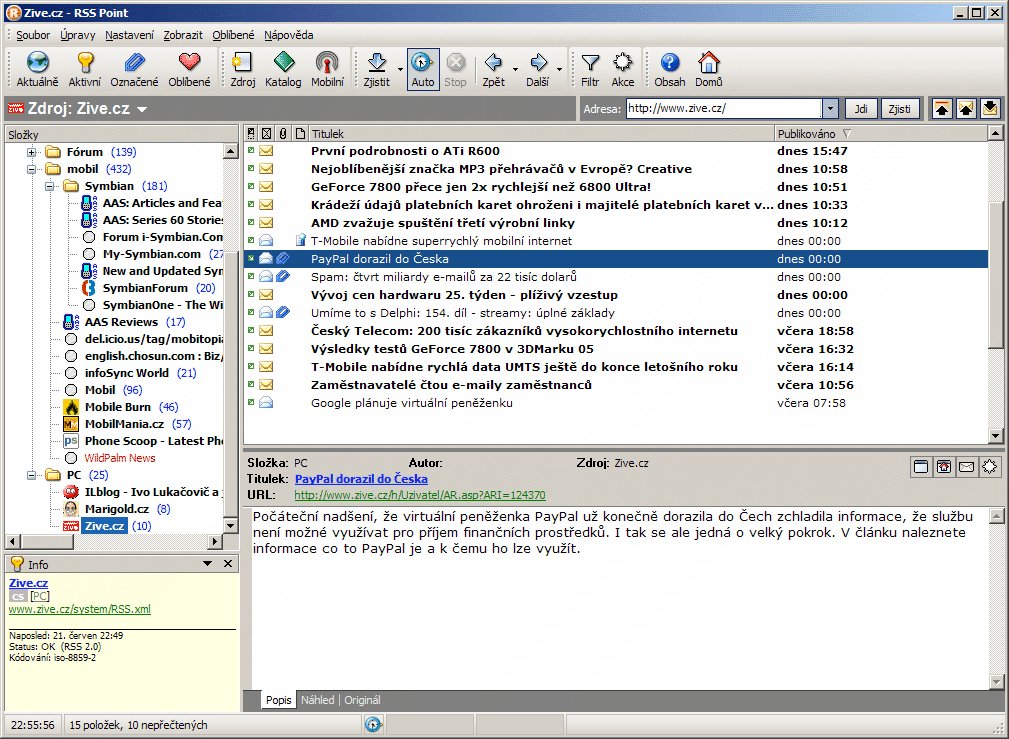The width and height of the screenshot is (1009, 739).
Task: Select SymbianForum feed in tree
Action: [x=145, y=288]
